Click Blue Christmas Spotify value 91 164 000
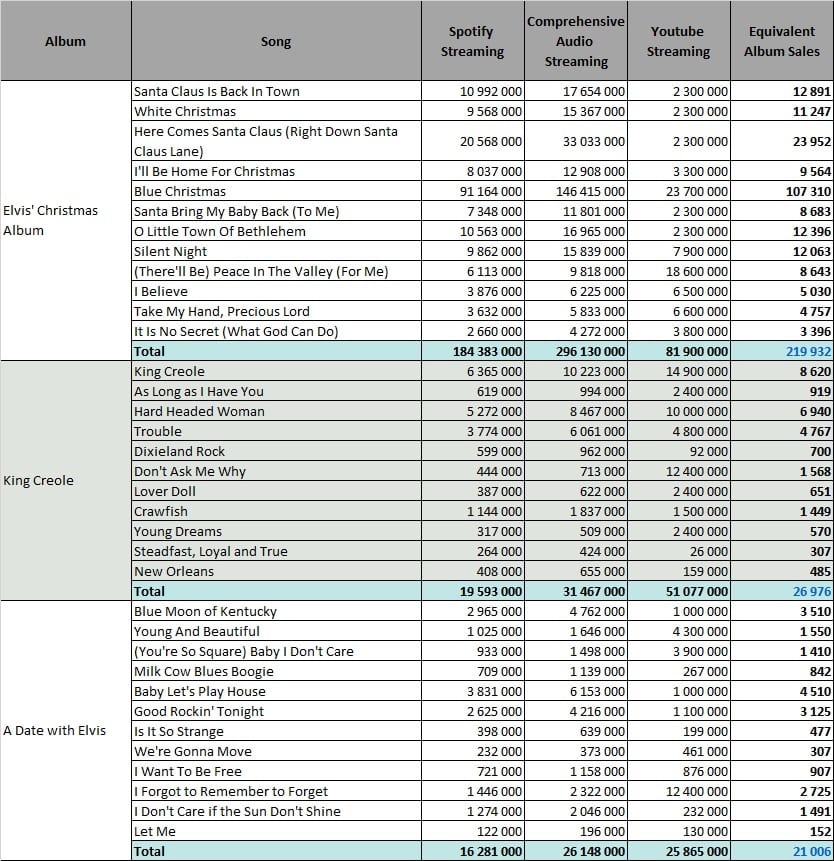 473,191
